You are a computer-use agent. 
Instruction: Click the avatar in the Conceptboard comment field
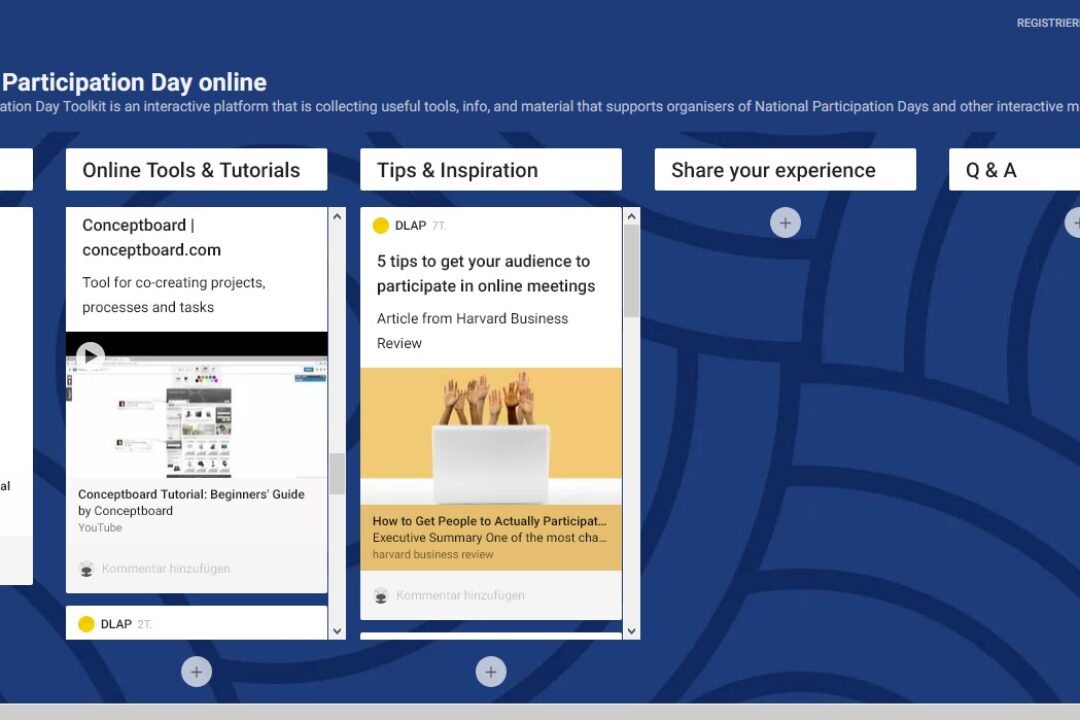tap(86, 568)
